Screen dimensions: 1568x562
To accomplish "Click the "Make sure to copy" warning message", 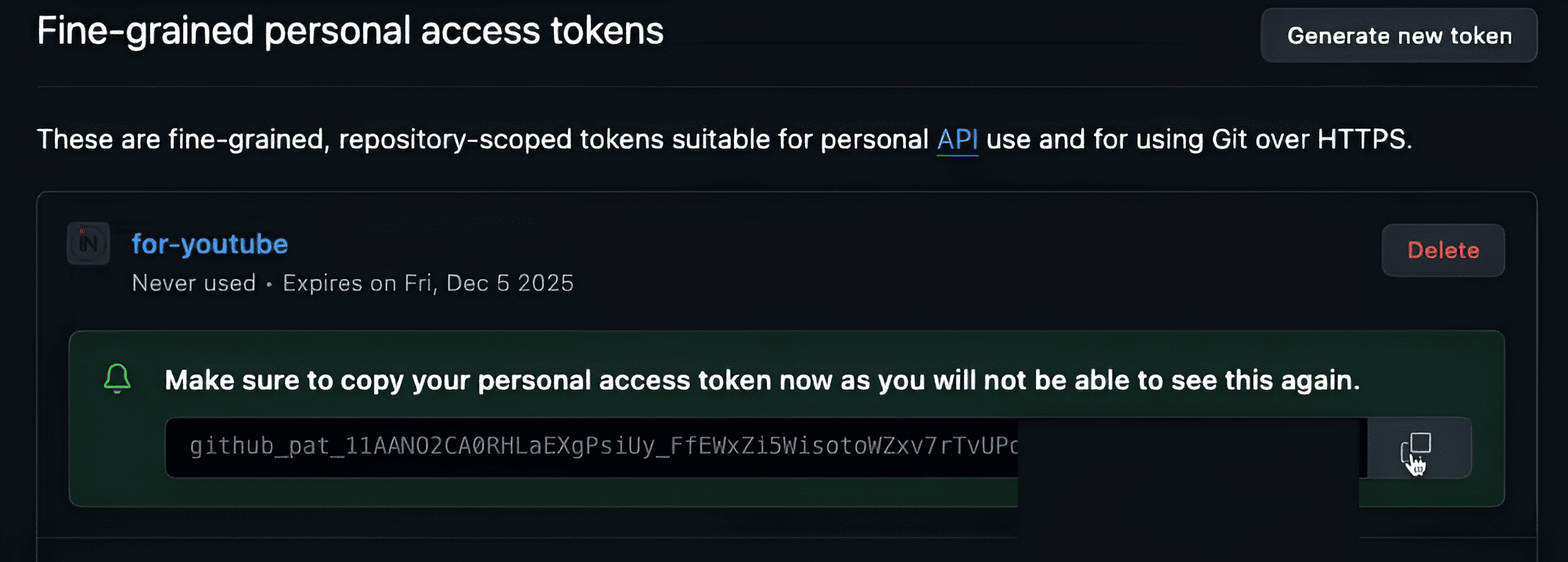I will [761, 380].
